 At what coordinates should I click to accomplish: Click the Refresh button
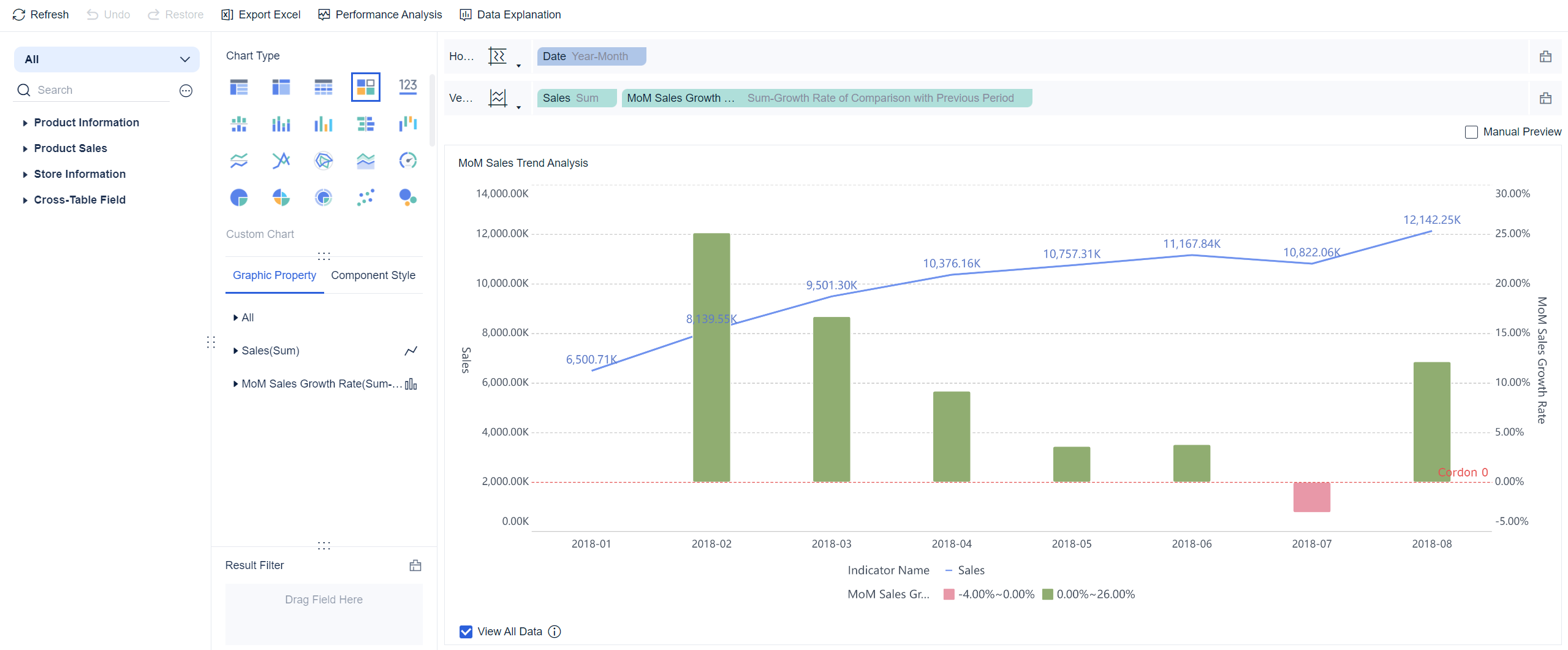coord(40,15)
